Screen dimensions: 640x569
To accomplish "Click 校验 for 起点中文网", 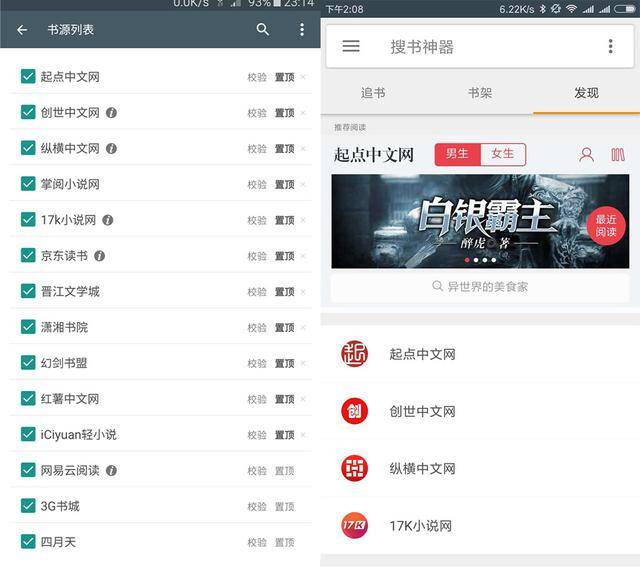I will 257,77.
